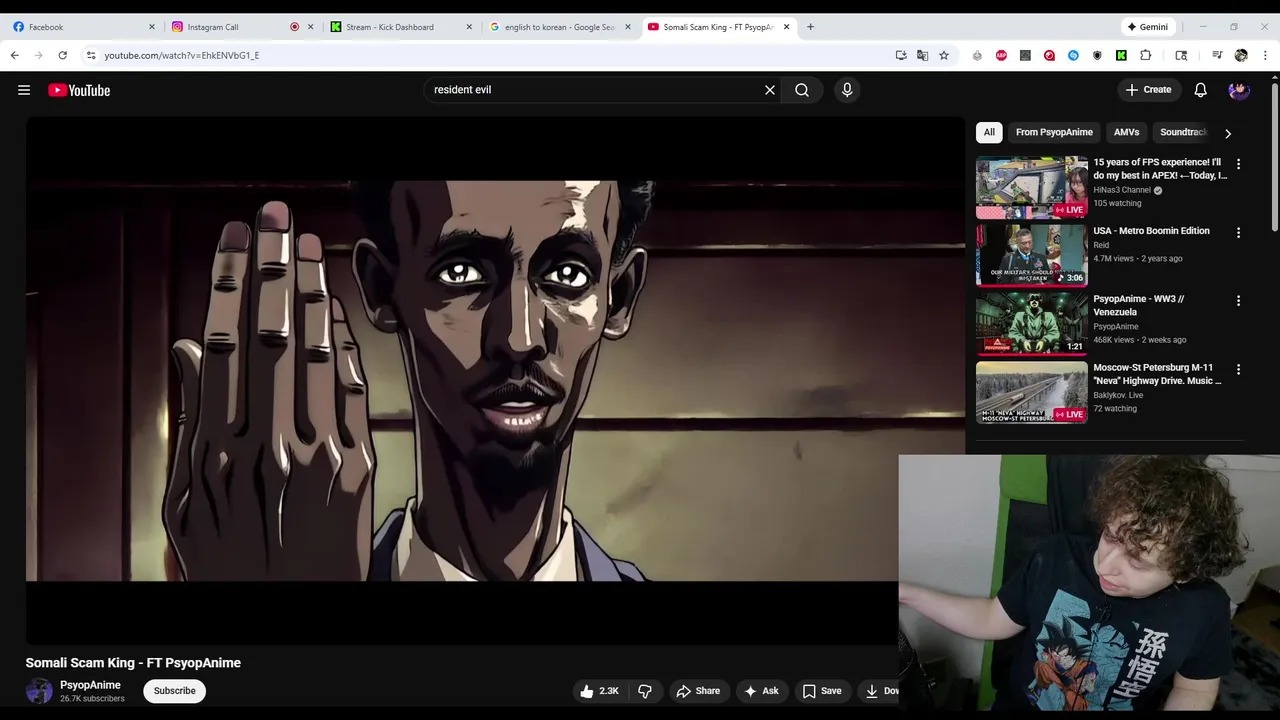1280x720 pixels.
Task: Open the Gemini button in Chrome
Action: pos(1147,27)
